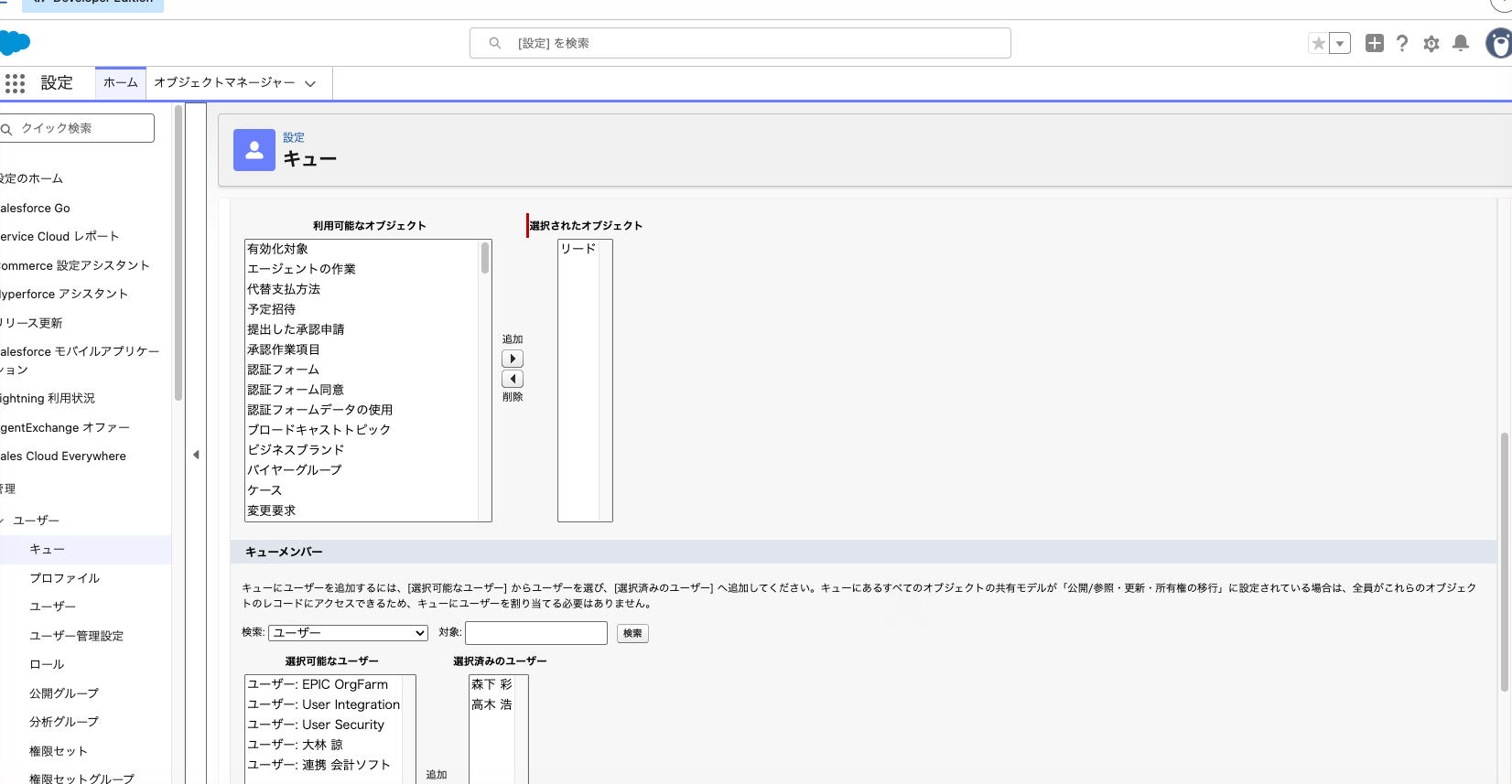Open the 検索 ユーザー type dropdown
1512x784 pixels.
(x=348, y=633)
